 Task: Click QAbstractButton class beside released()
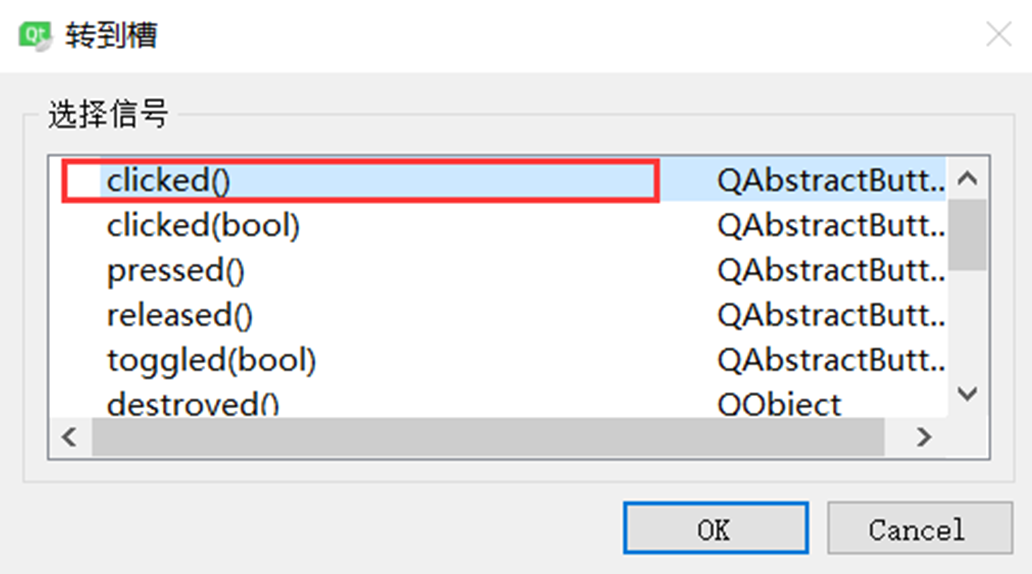[x=831, y=316]
